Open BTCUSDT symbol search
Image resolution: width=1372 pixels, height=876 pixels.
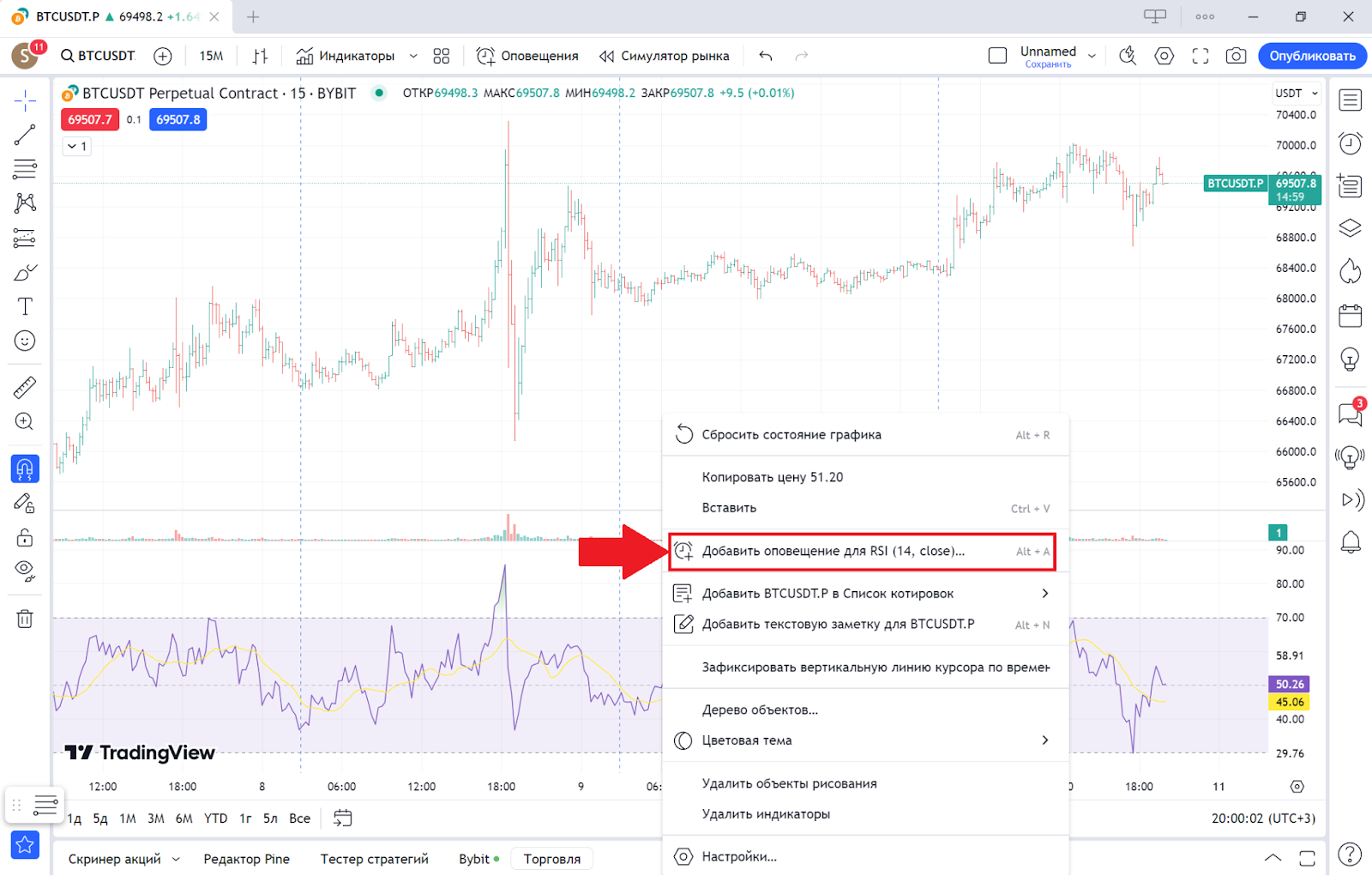(99, 56)
